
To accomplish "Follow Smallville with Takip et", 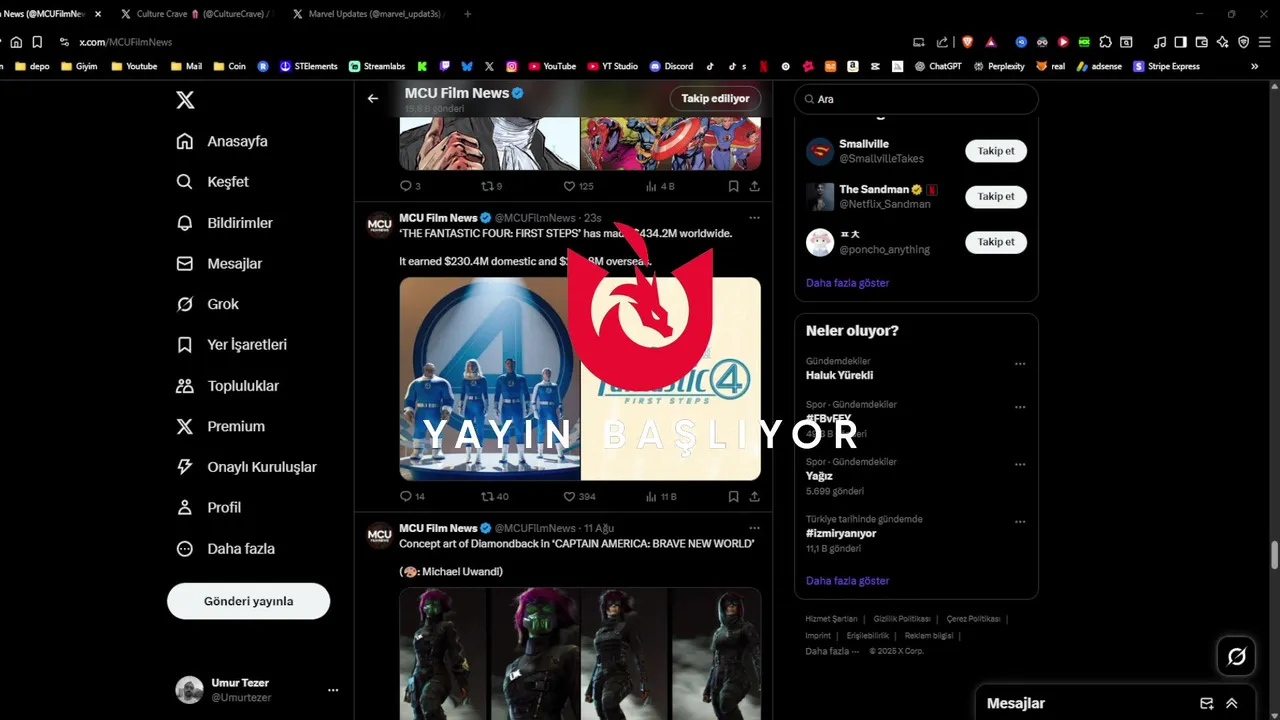I will (x=996, y=151).
